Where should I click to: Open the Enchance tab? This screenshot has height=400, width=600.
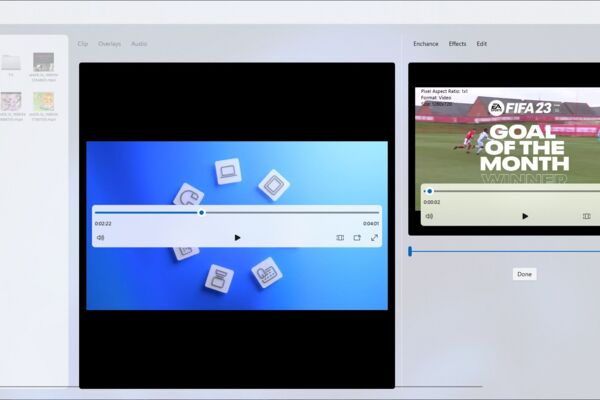point(426,44)
